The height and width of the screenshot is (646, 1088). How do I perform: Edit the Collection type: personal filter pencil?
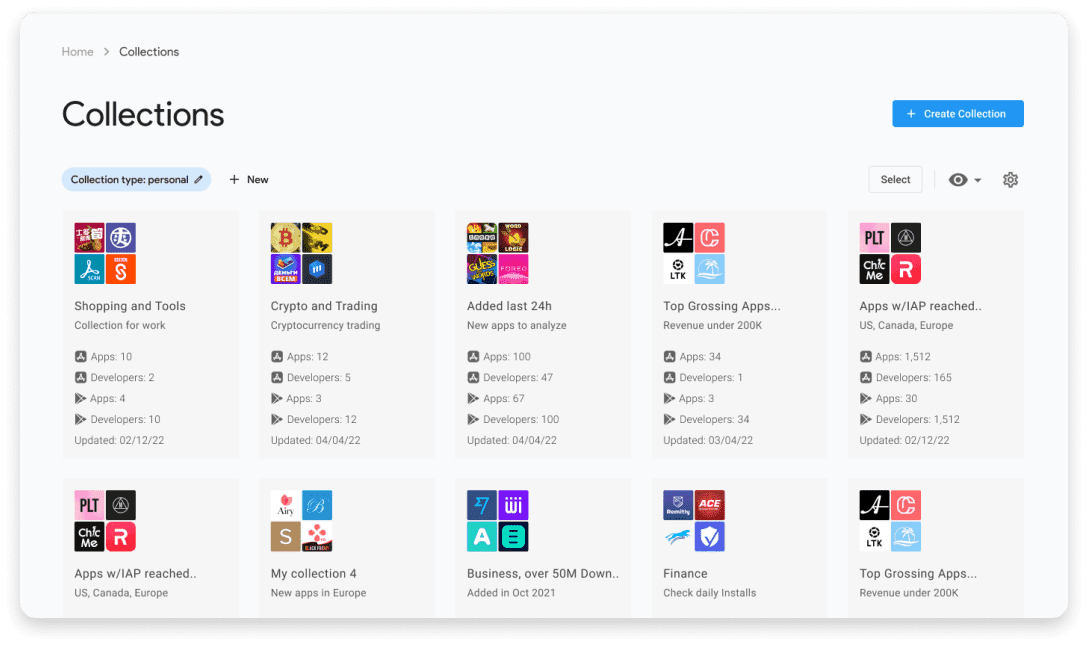(199, 180)
